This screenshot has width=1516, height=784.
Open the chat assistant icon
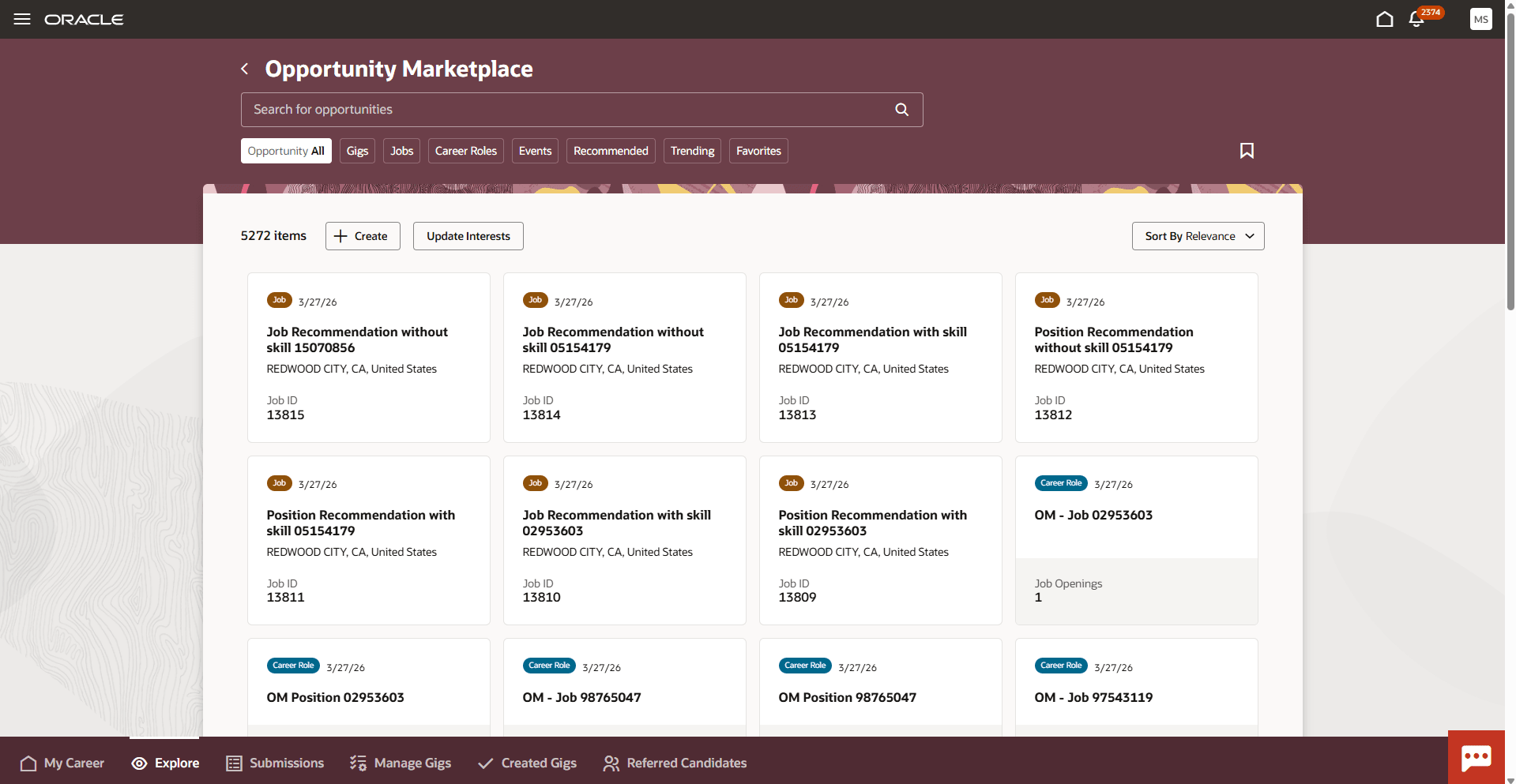pos(1476,757)
